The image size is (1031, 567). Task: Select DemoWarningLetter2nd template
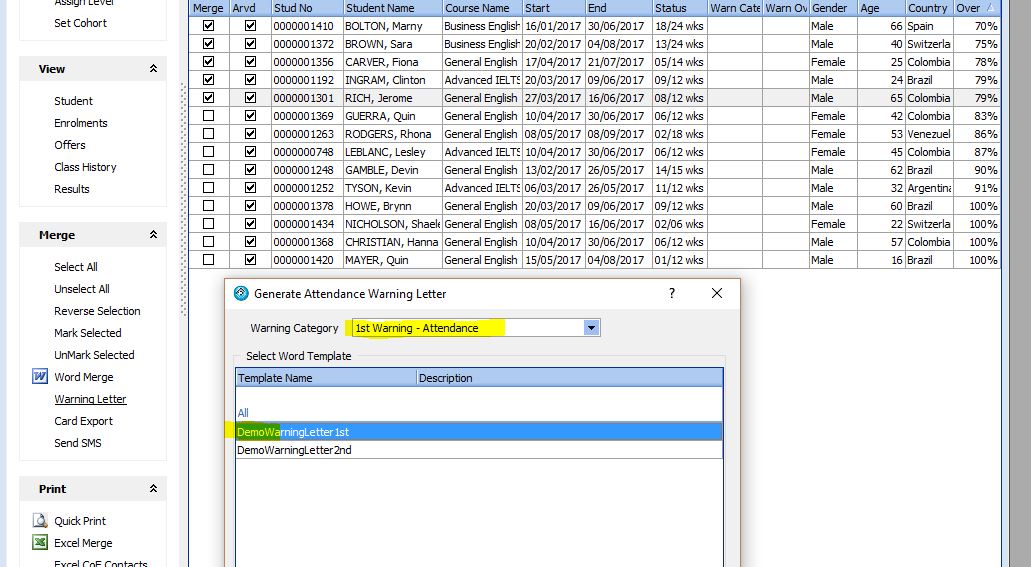click(x=294, y=450)
